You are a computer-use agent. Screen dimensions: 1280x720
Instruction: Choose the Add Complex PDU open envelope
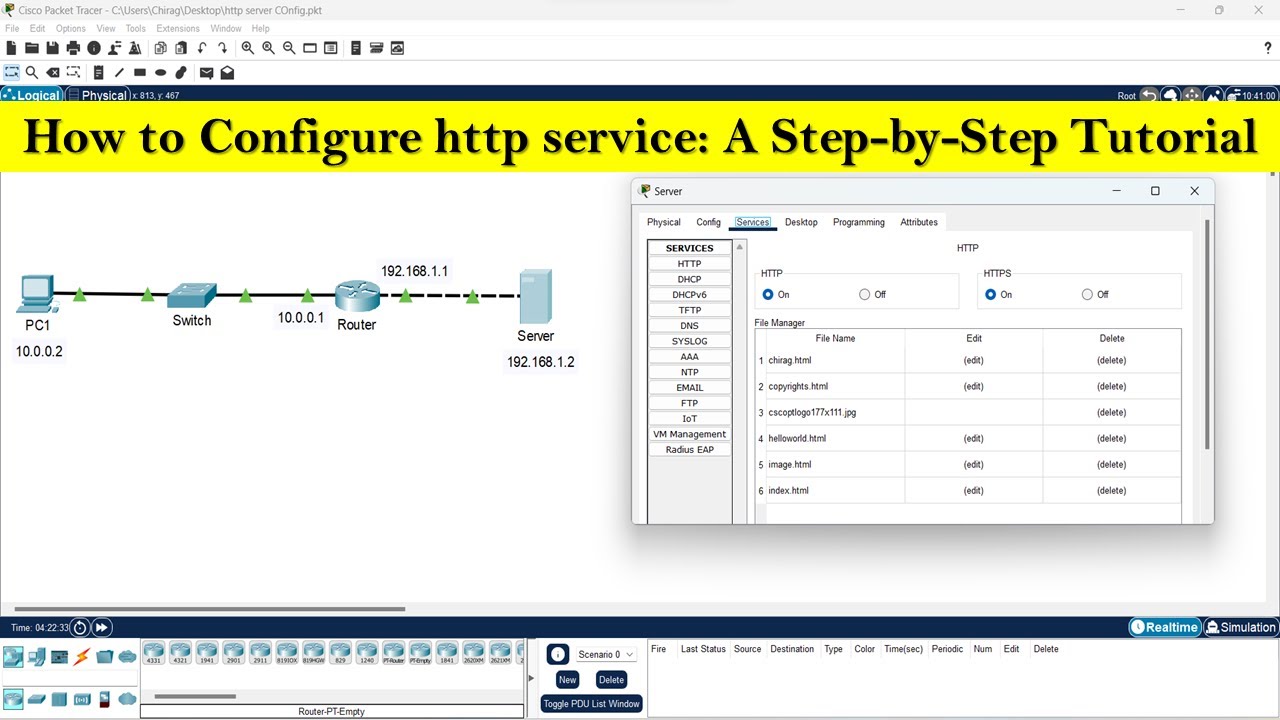[x=227, y=72]
